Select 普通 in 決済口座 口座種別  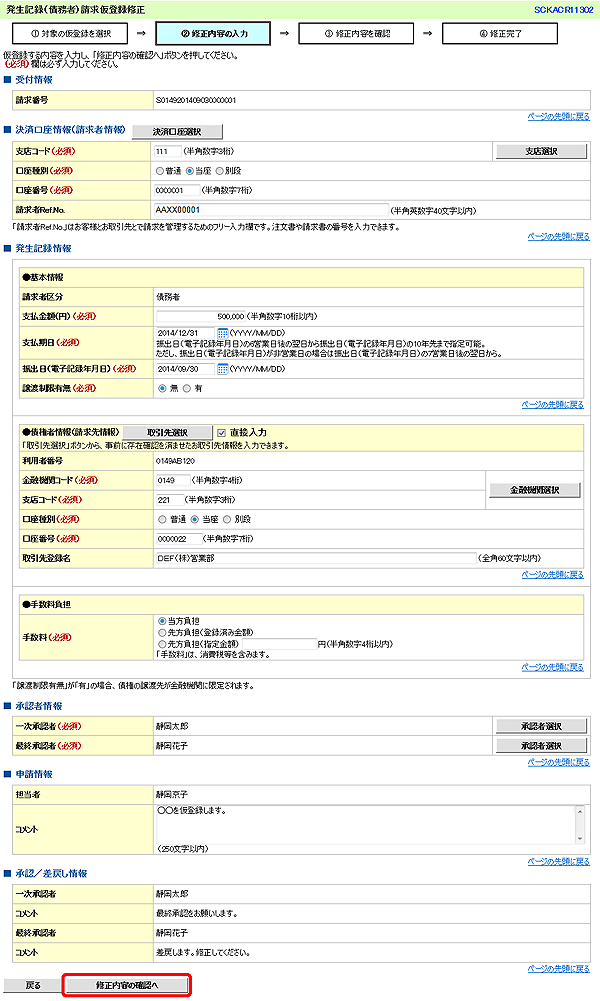coord(160,171)
